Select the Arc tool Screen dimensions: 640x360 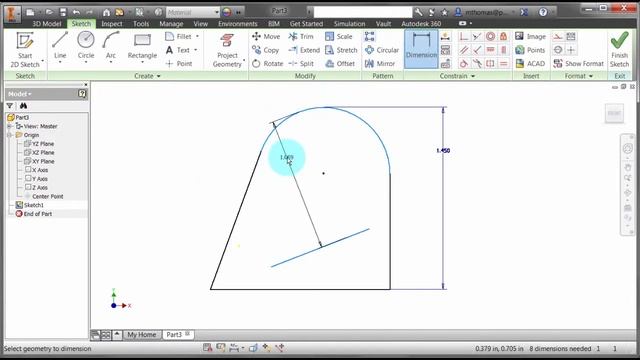(111, 46)
